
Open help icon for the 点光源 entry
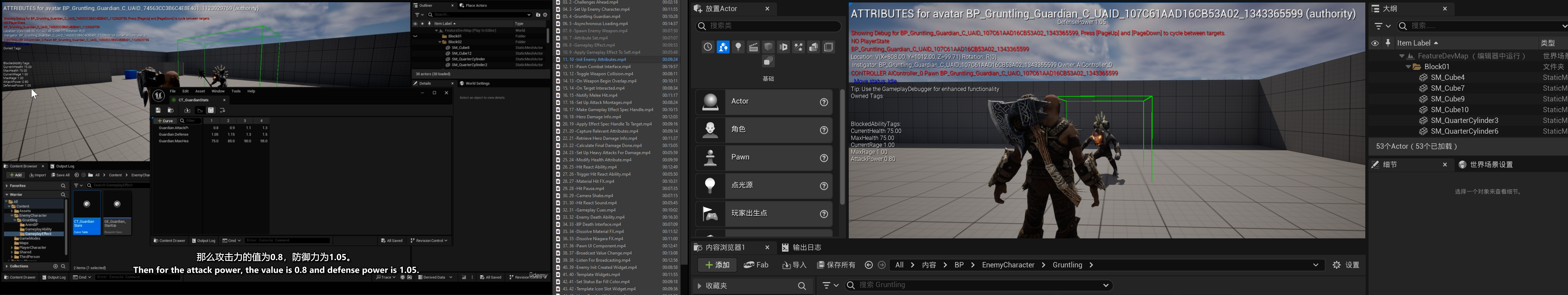824,186
